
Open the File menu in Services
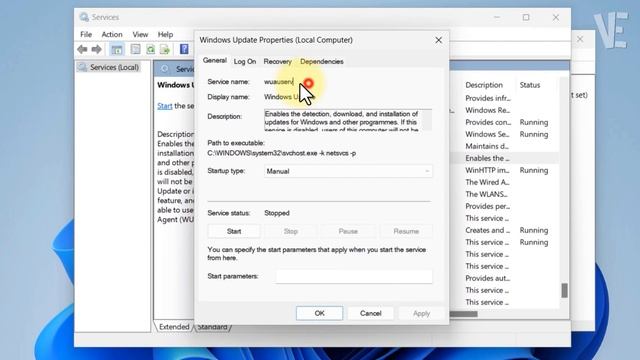86,34
